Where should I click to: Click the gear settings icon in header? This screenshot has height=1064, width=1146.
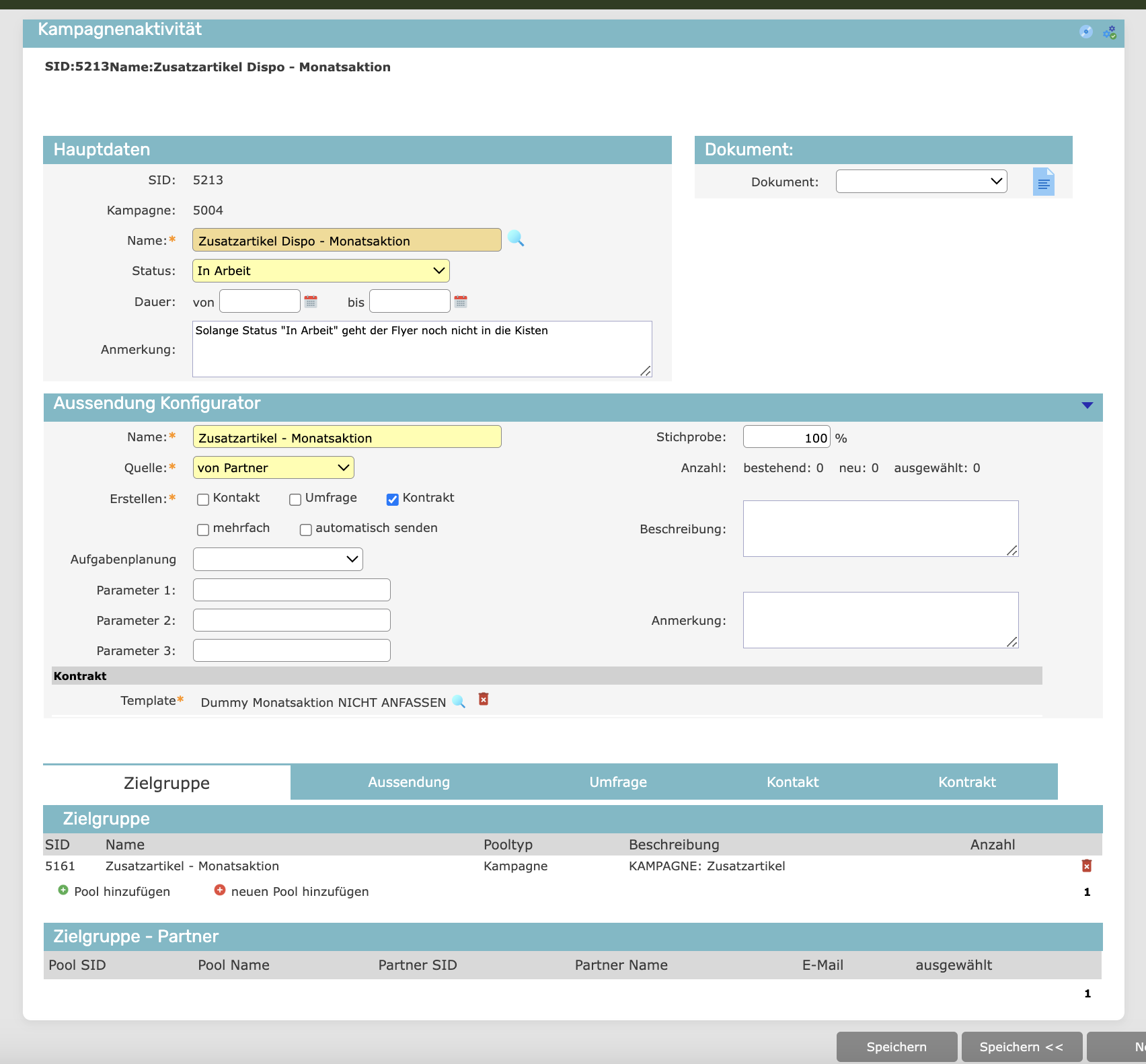coord(1110,32)
